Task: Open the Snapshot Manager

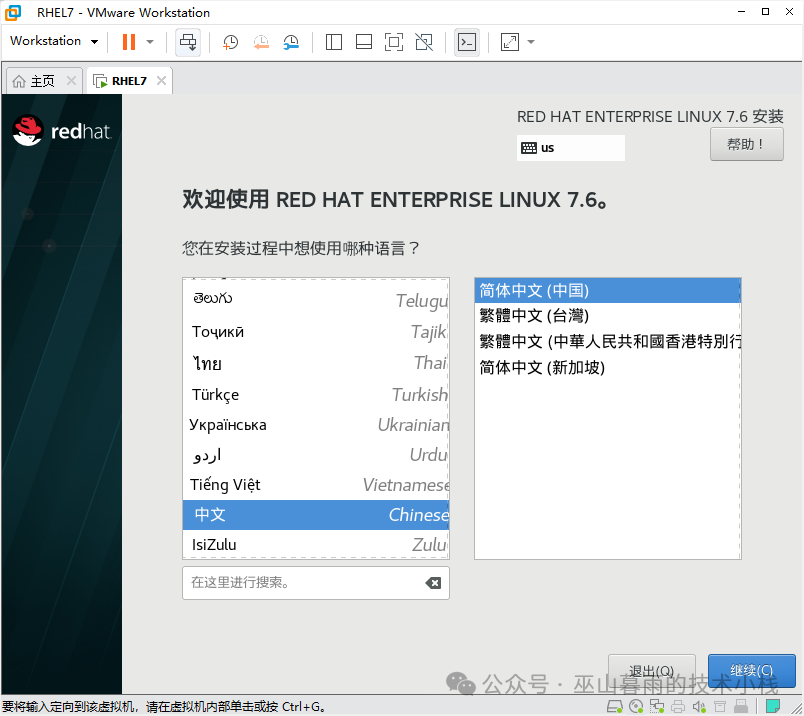Action: tap(291, 42)
